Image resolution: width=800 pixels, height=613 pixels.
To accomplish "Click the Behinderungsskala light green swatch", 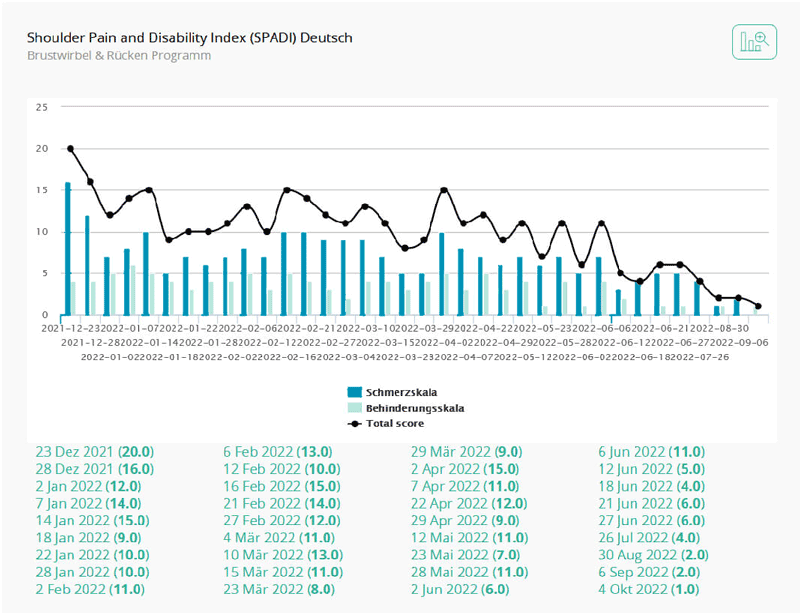I will coord(355,408).
